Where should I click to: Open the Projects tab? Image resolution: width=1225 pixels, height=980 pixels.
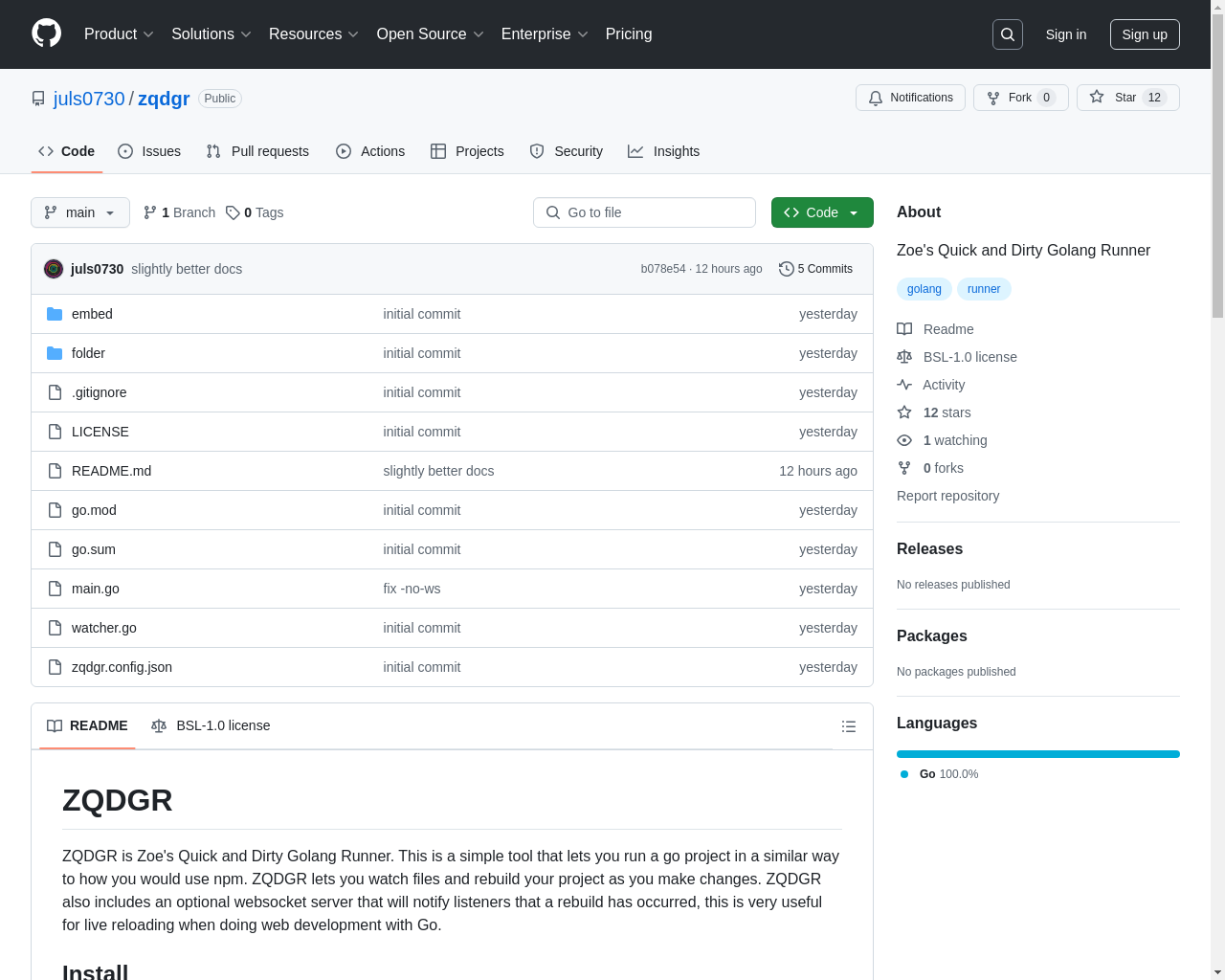coord(467,151)
